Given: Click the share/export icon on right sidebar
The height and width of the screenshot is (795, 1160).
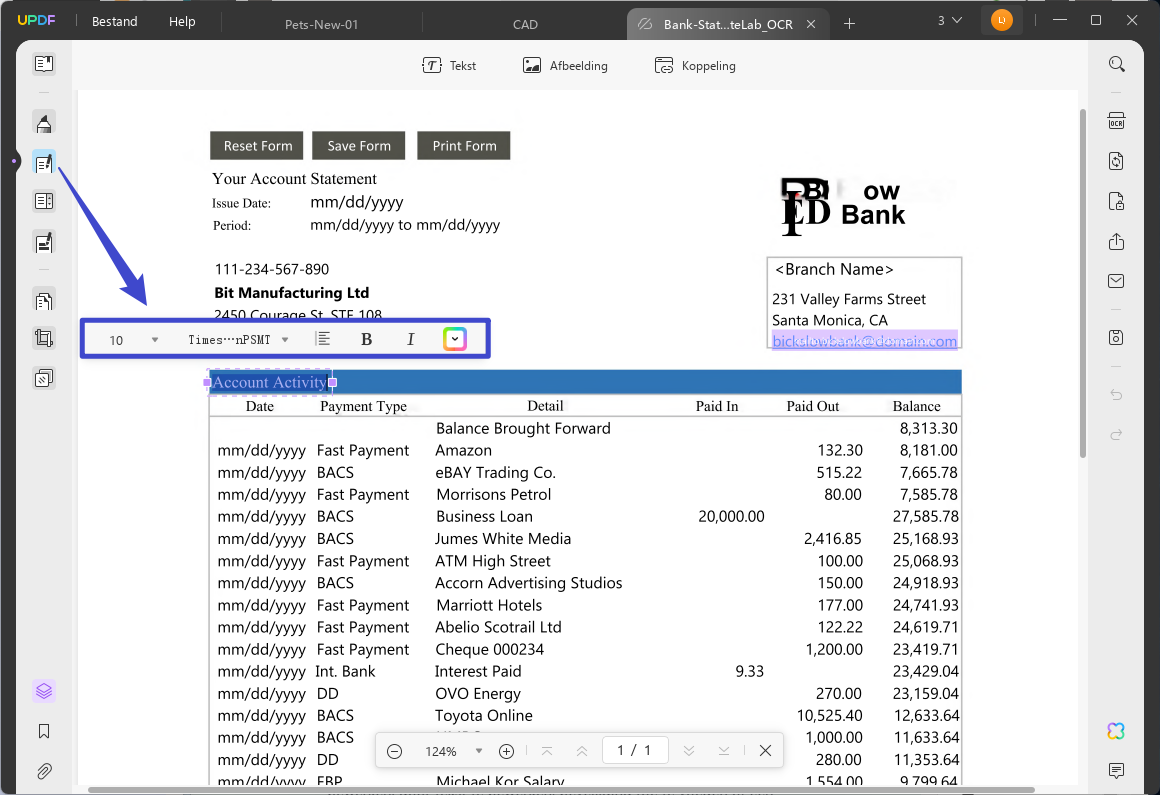Looking at the screenshot, I should [1116, 242].
